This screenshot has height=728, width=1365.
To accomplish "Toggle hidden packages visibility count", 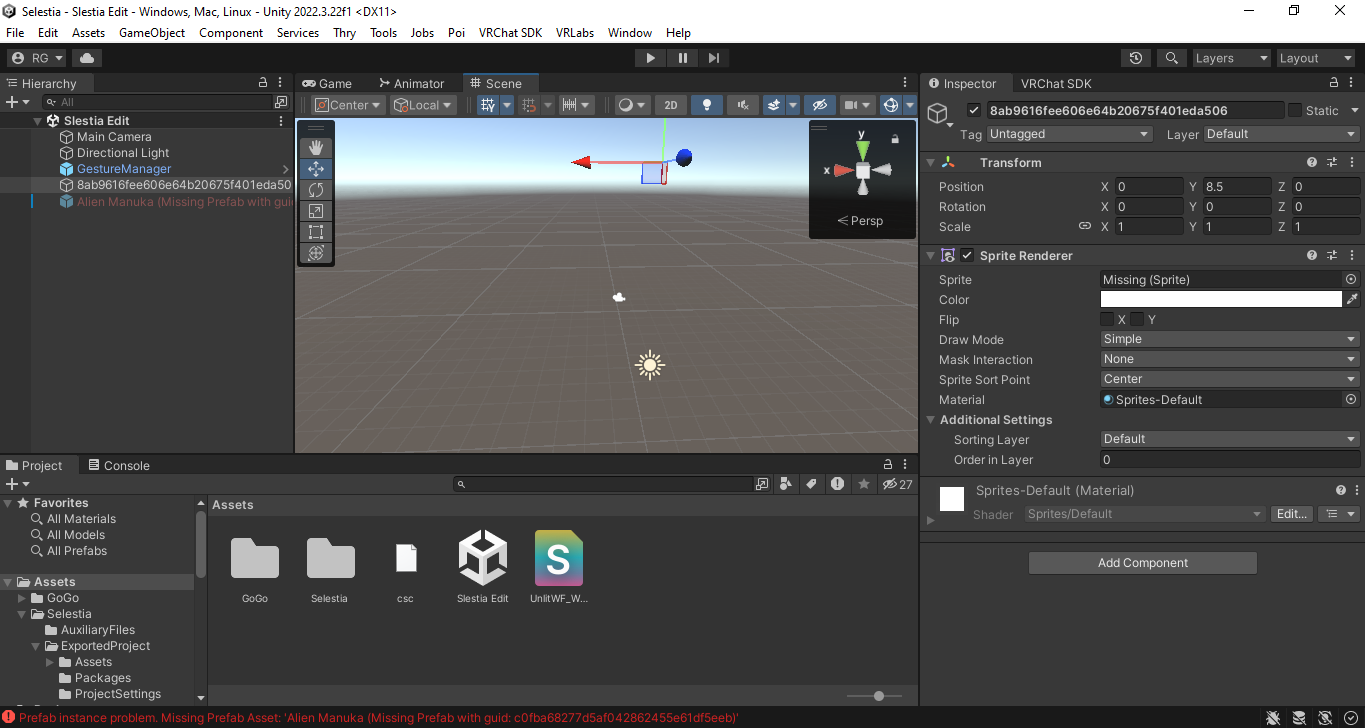I will pyautogui.click(x=897, y=484).
